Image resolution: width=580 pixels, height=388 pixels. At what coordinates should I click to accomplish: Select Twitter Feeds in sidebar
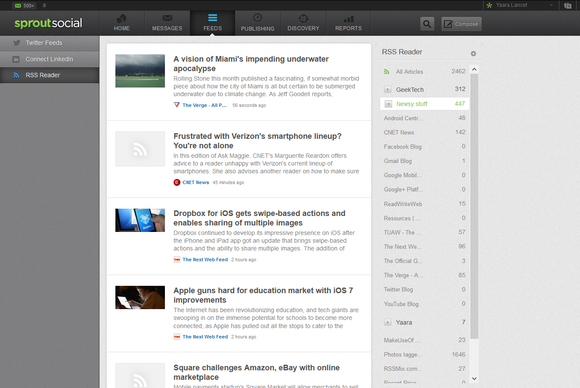(x=50, y=43)
